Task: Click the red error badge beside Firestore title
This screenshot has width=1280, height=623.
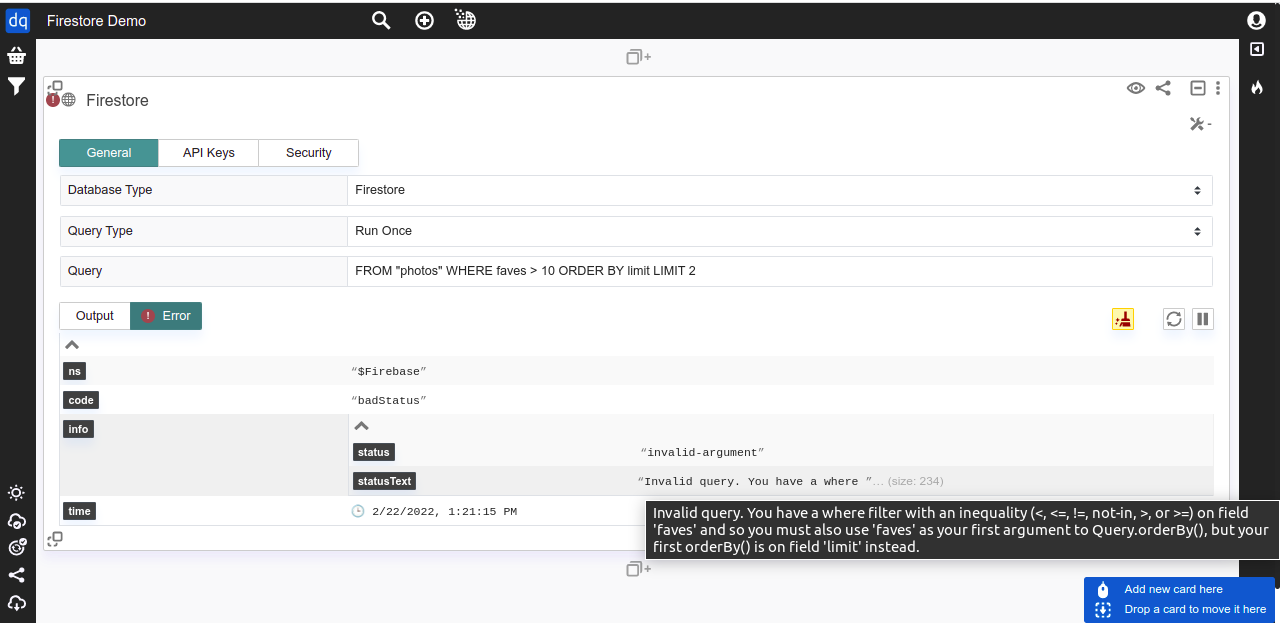Action: pyautogui.click(x=53, y=100)
